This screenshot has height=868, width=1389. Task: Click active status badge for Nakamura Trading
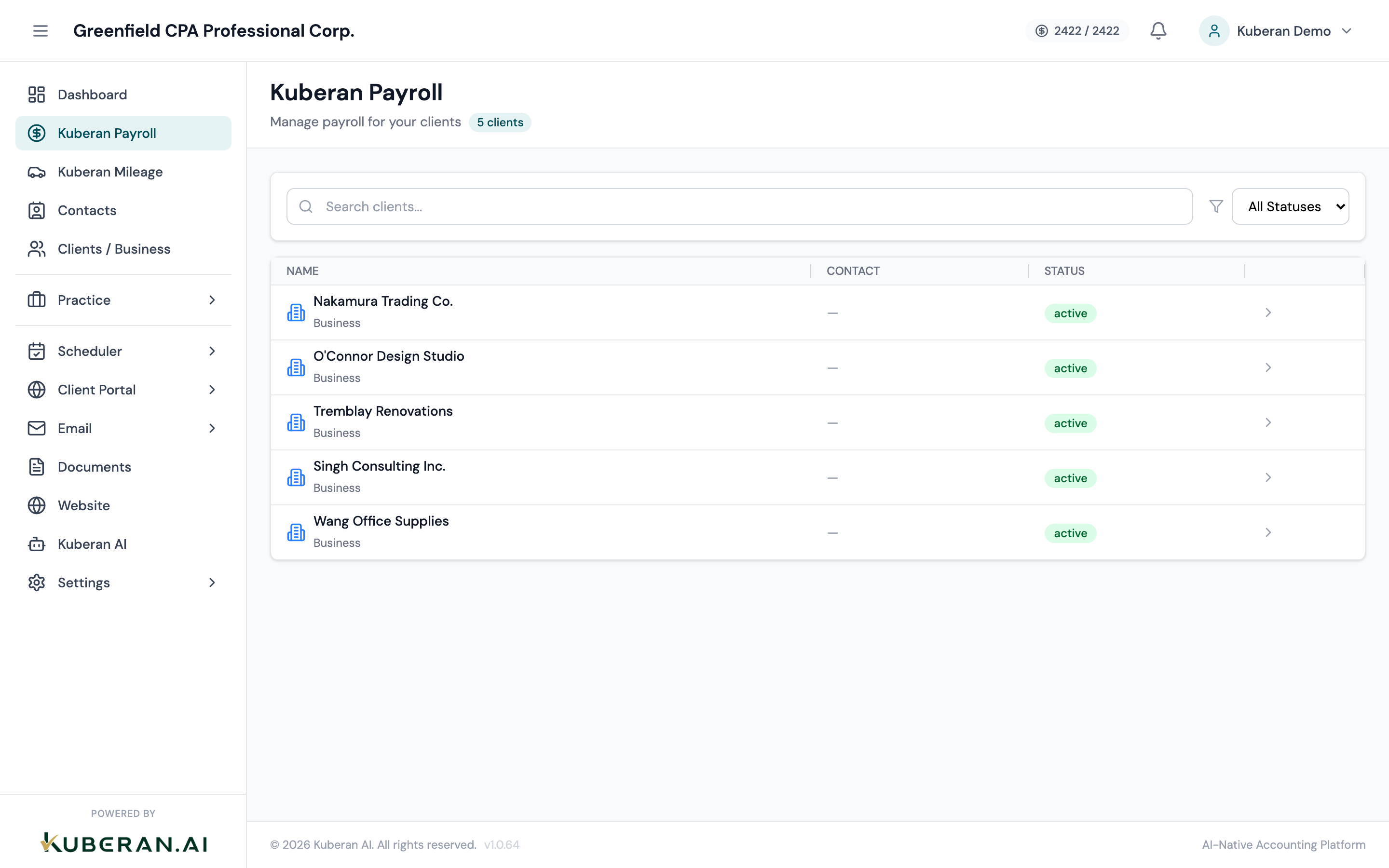click(1070, 313)
